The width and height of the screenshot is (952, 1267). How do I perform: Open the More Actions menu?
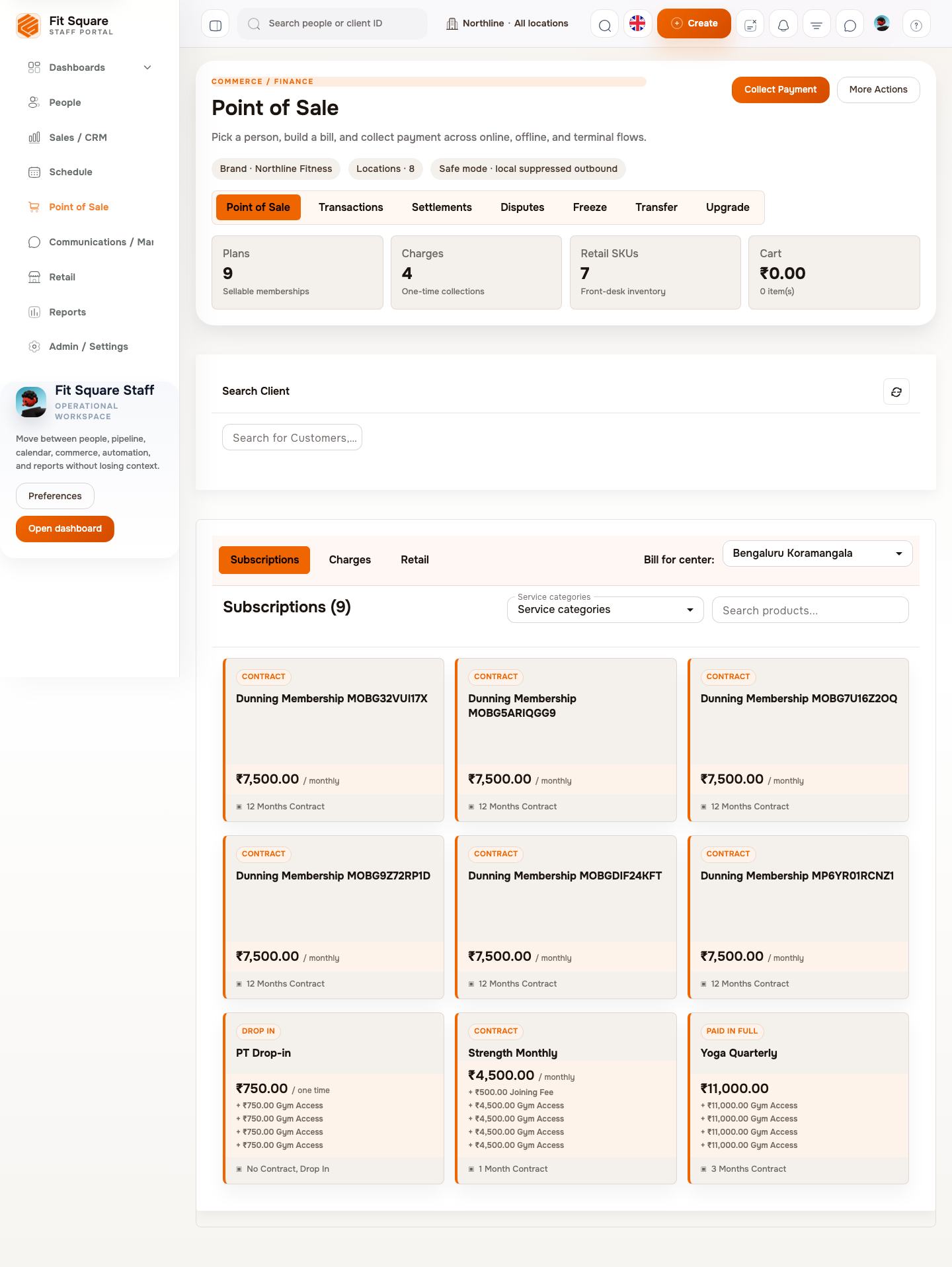pyautogui.click(x=879, y=90)
